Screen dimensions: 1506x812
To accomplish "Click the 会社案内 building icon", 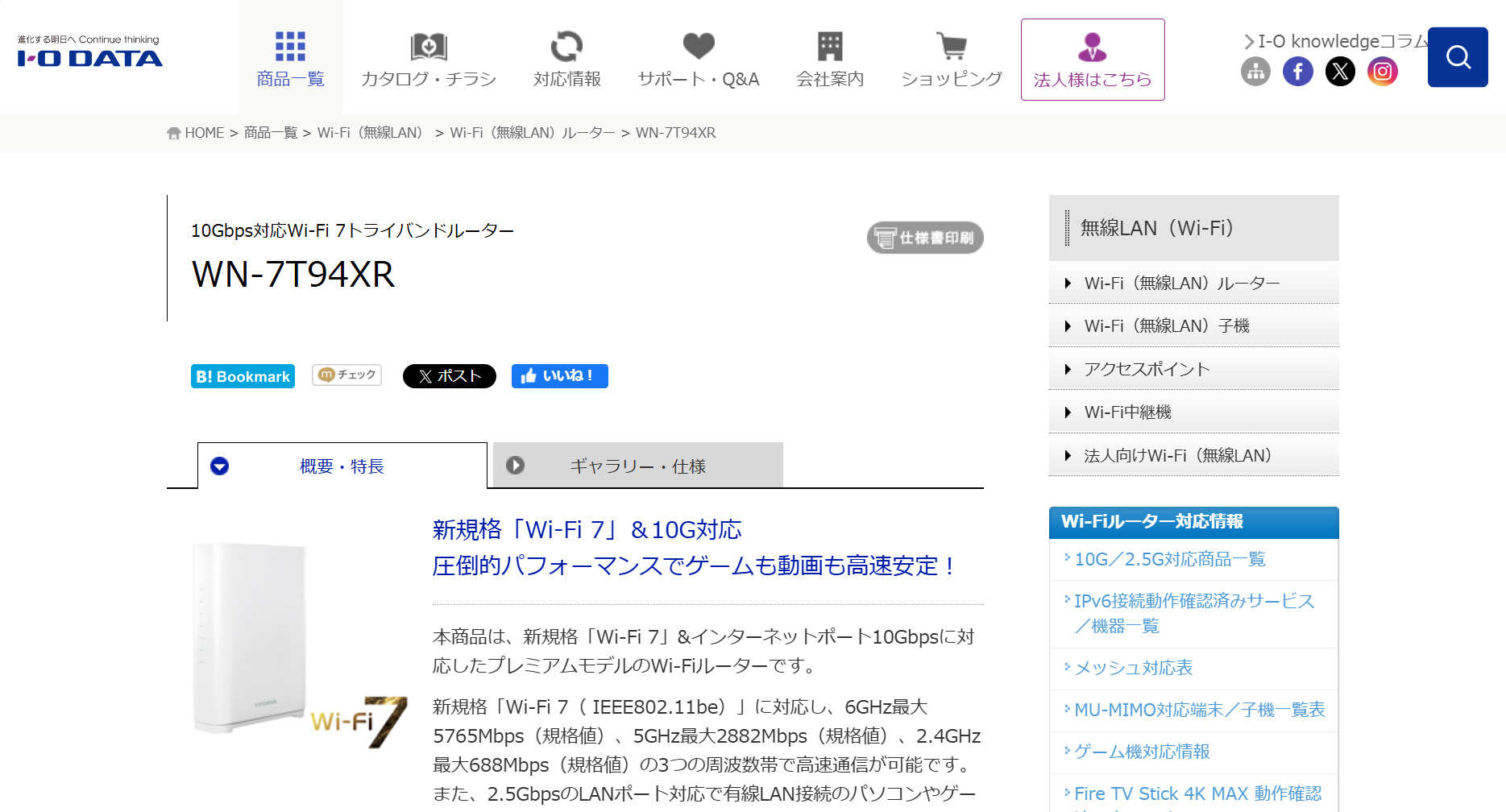I will [830, 47].
